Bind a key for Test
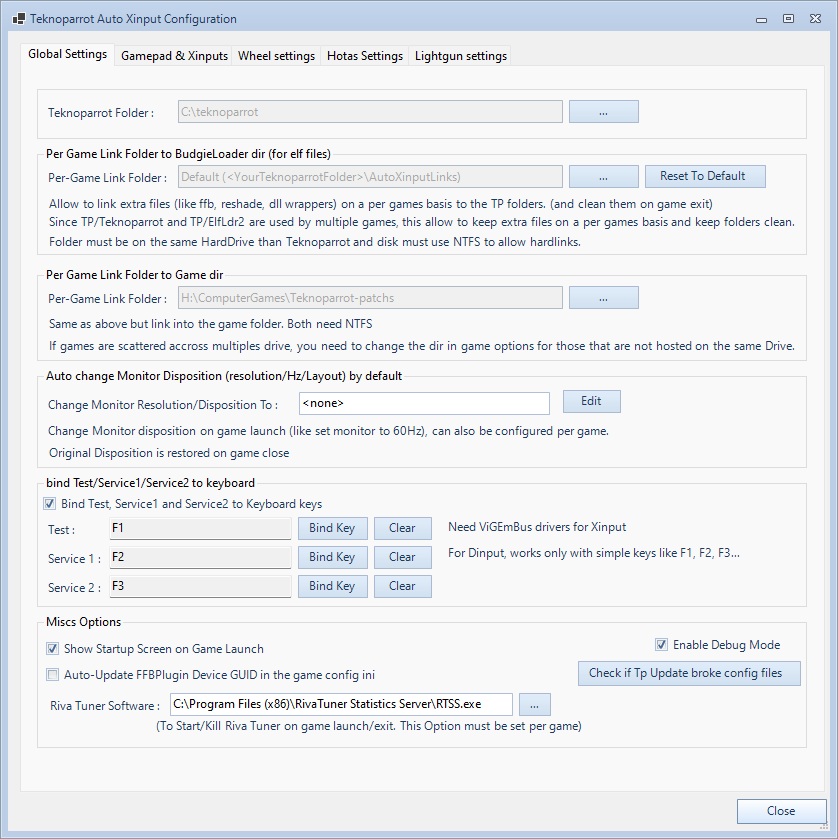This screenshot has height=839, width=838. (x=333, y=528)
